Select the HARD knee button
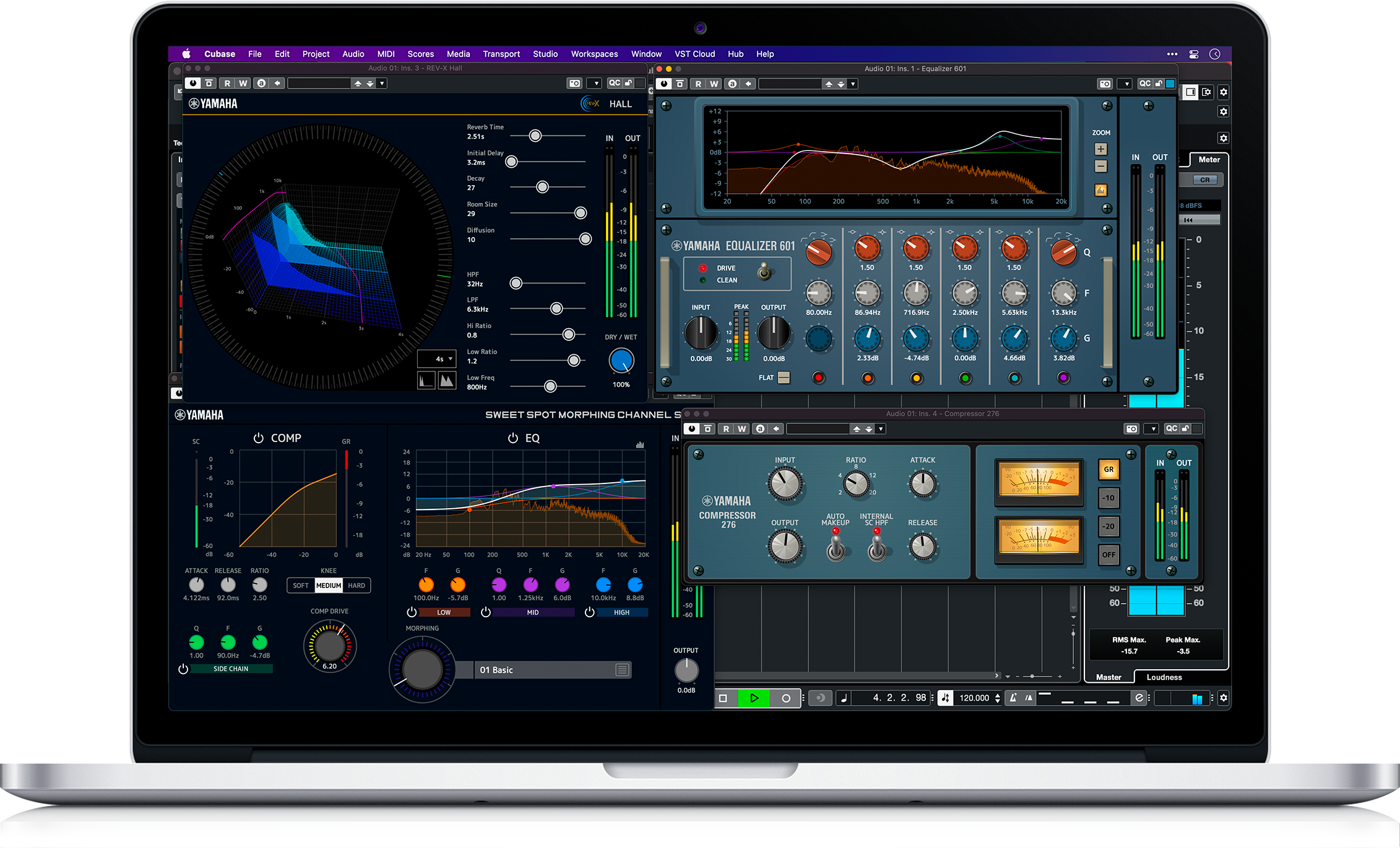 click(356, 586)
